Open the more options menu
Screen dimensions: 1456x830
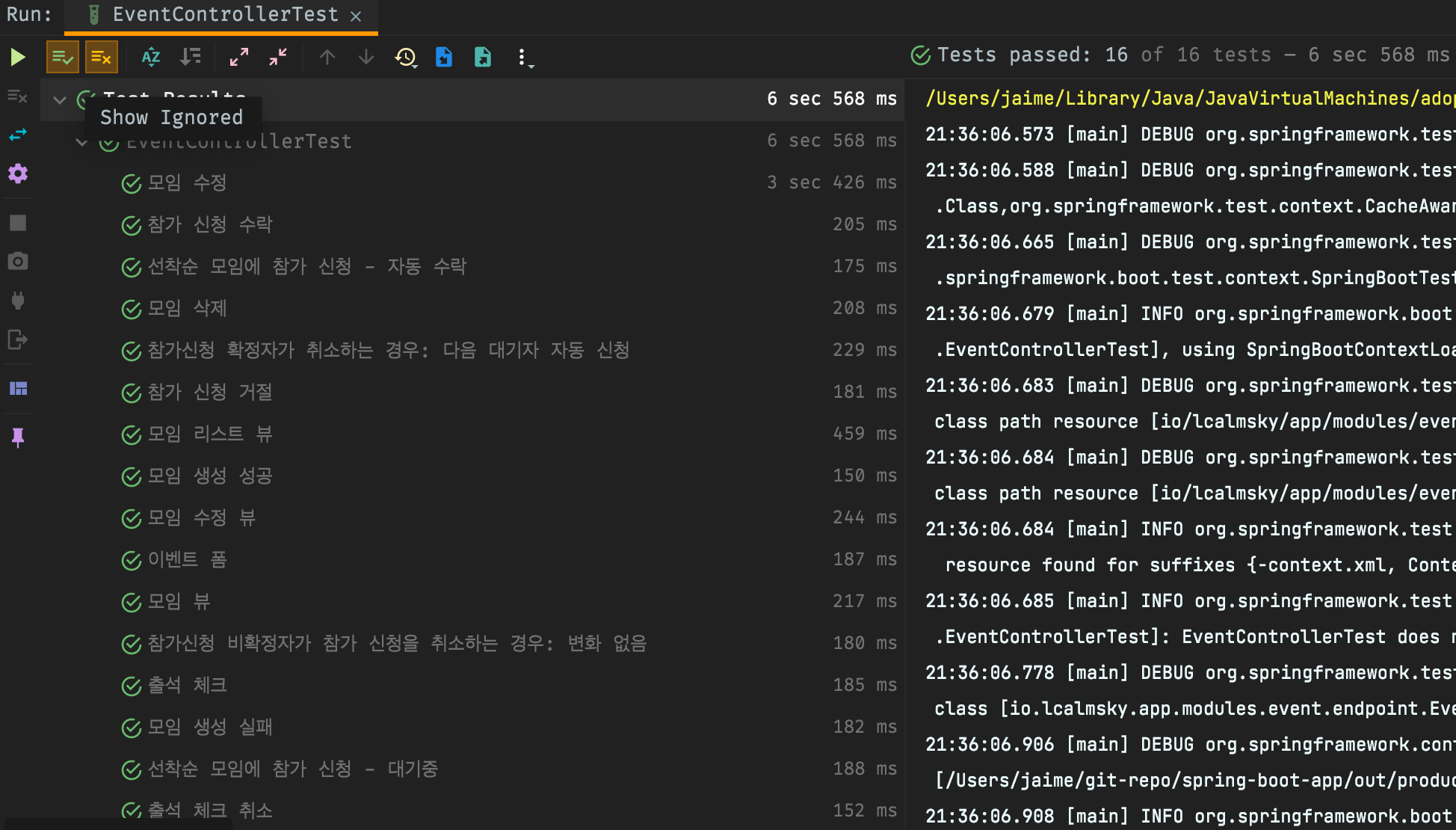coord(522,58)
